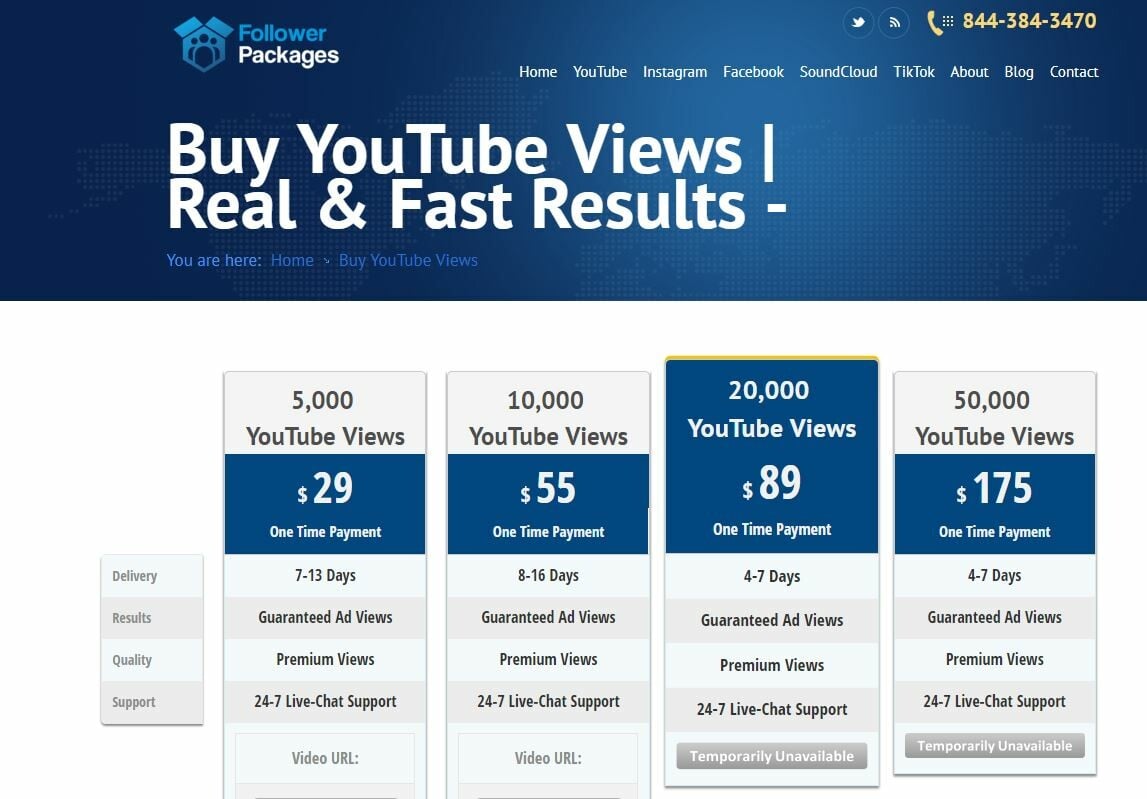Image resolution: width=1147 pixels, height=799 pixels.
Task: Click 24-7 Live-Chat Support in 10,000 package
Action: (x=548, y=702)
